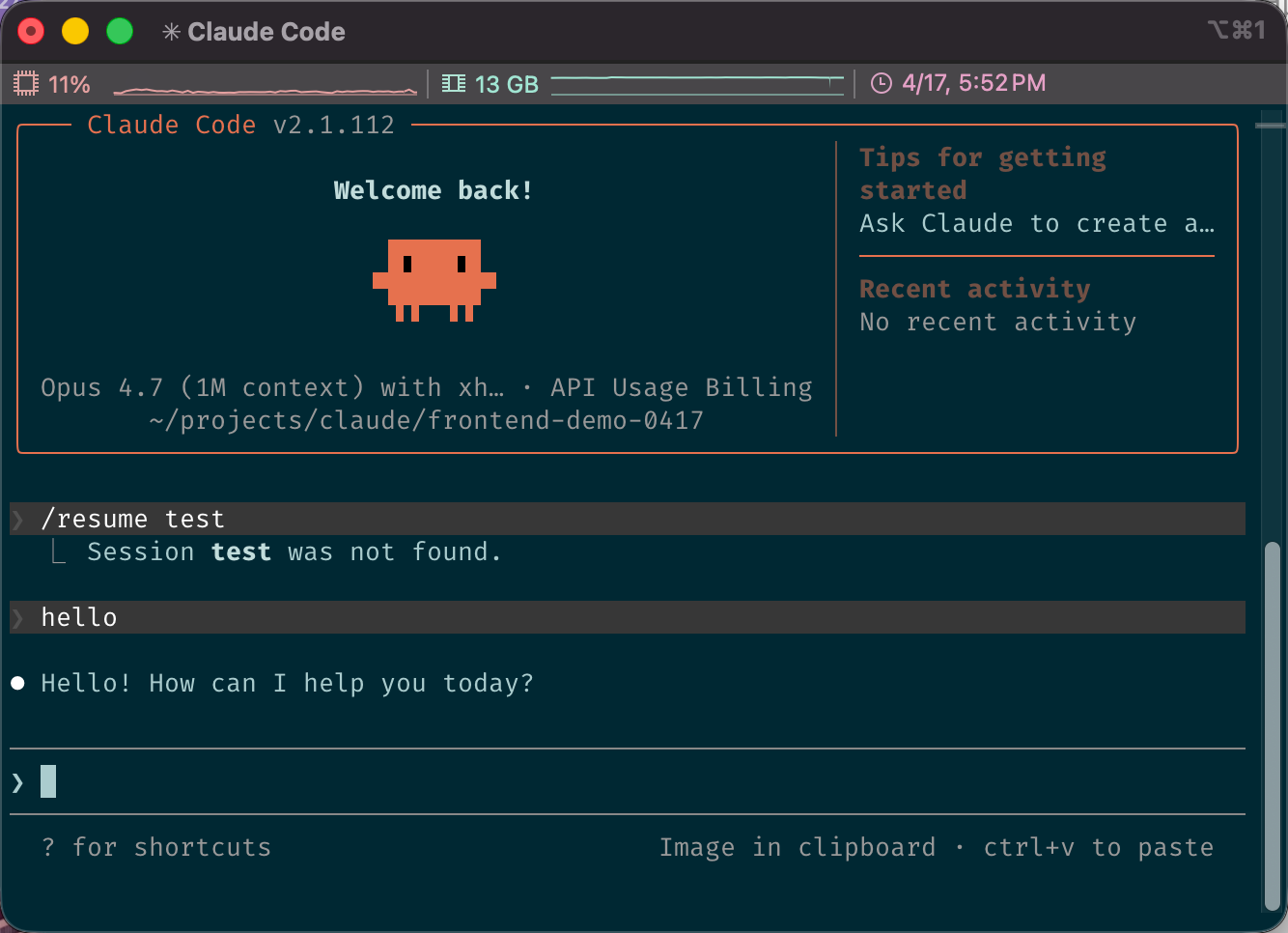The image size is (1288, 933).
Task: Click the 'Opus 4.7 (1M context)' model text
Action: [203, 387]
